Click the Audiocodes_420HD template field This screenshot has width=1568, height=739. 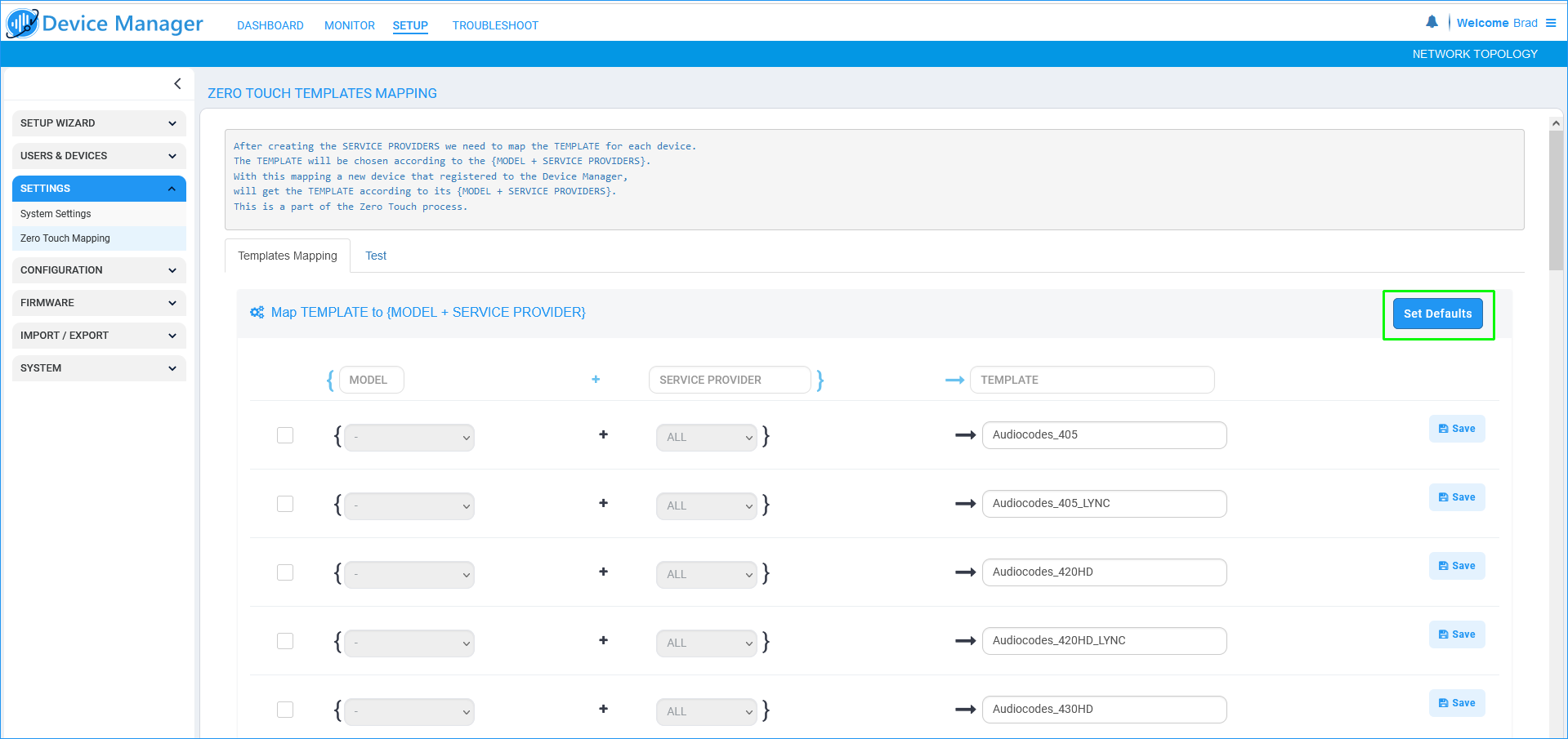[x=1104, y=572]
